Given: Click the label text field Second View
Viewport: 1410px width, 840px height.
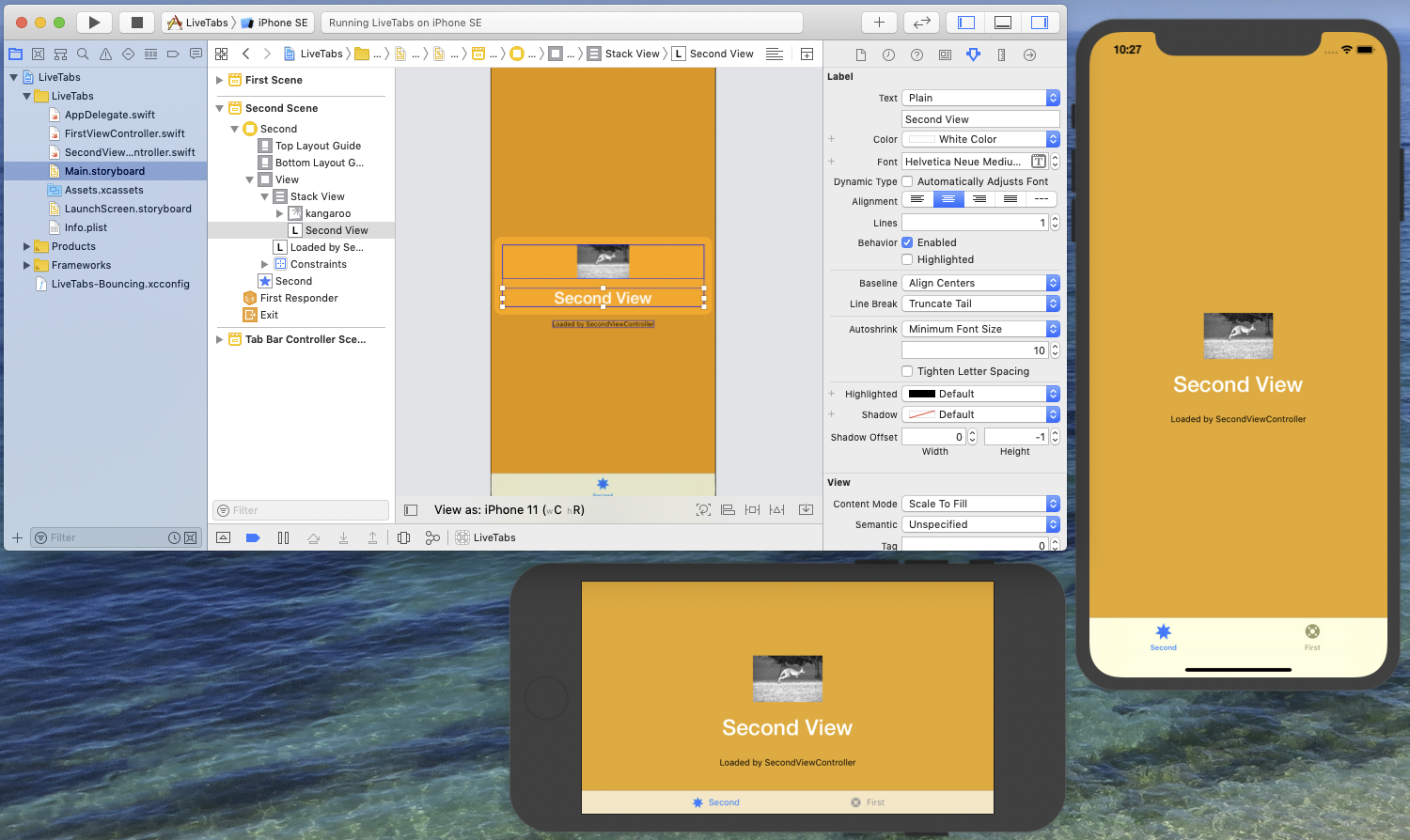Looking at the screenshot, I should [980, 119].
